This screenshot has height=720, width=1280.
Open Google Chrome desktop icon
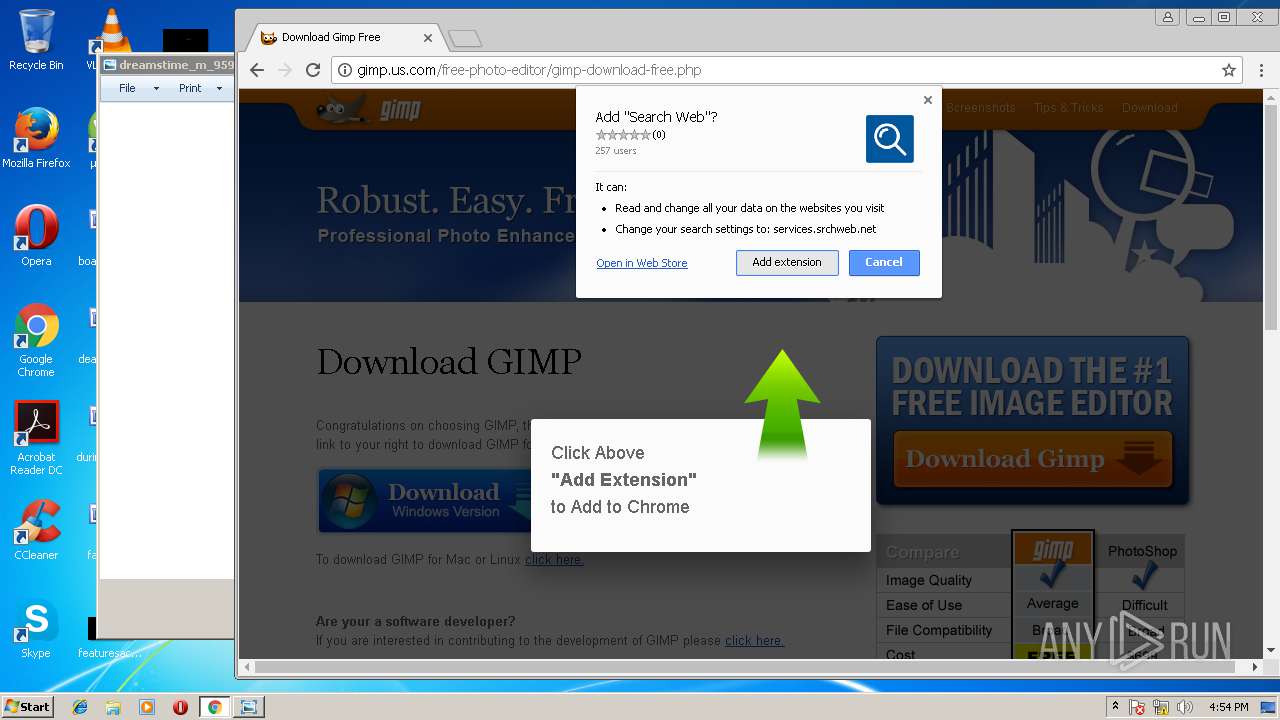pos(36,340)
